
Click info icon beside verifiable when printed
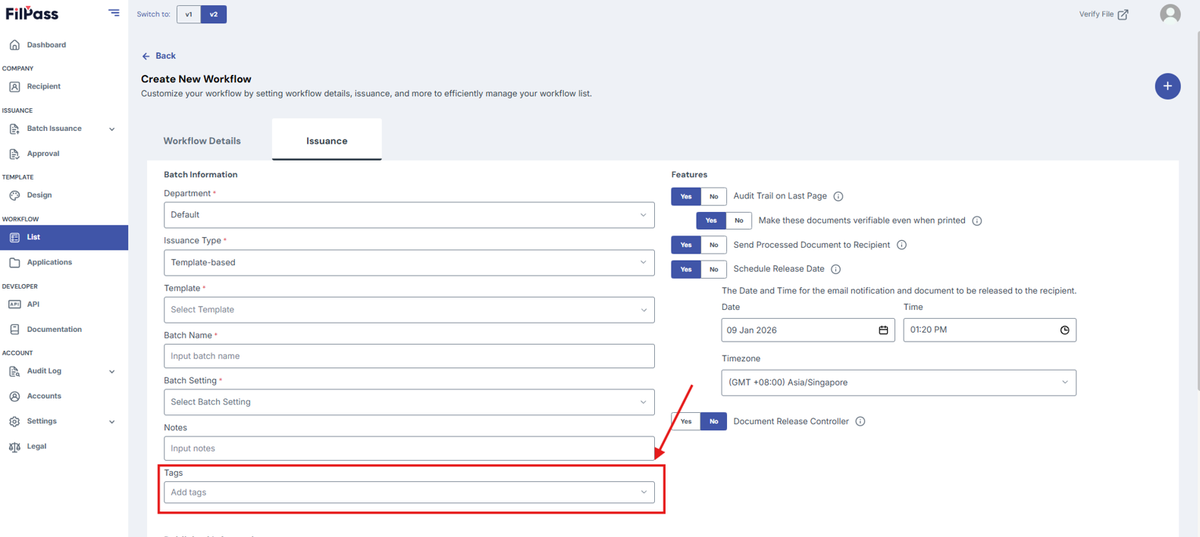point(977,221)
